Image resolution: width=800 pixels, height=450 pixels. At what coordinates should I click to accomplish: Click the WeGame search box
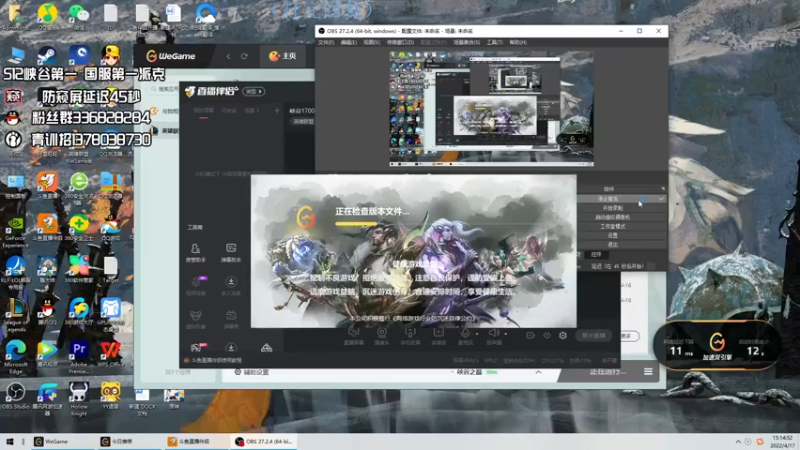click(x=167, y=89)
